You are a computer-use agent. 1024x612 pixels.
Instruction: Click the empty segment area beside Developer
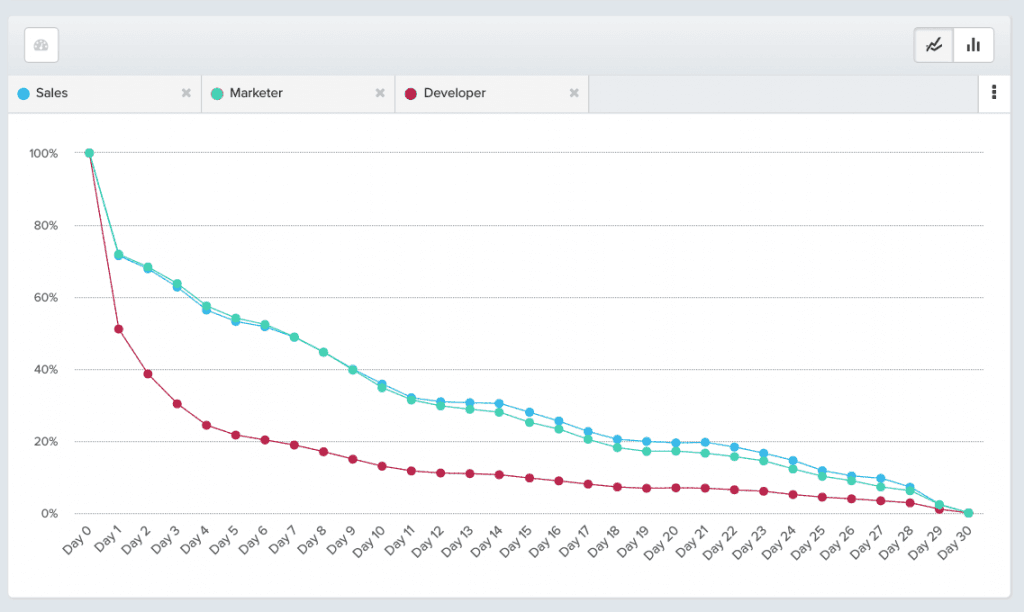(782, 93)
